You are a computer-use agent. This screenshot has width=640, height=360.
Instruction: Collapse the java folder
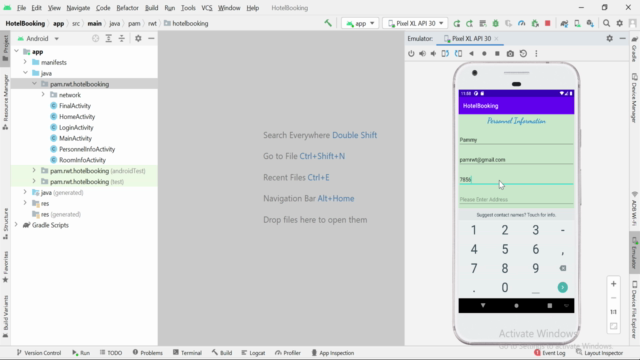point(25,73)
